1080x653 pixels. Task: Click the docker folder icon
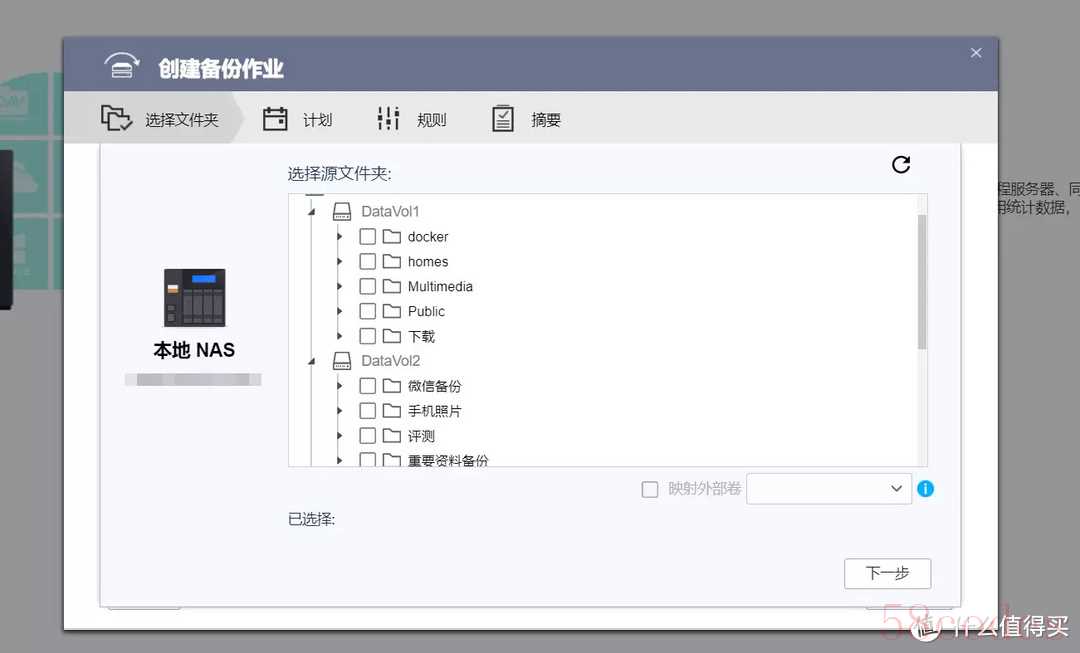coord(392,237)
